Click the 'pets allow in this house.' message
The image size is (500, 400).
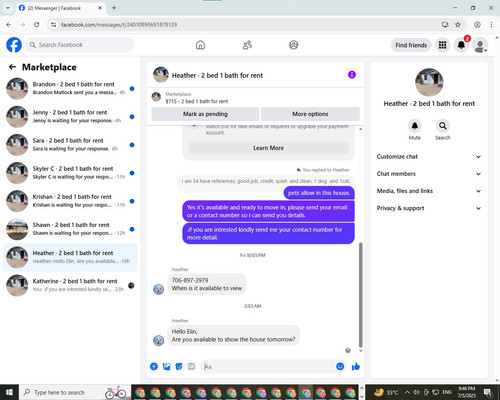click(319, 193)
